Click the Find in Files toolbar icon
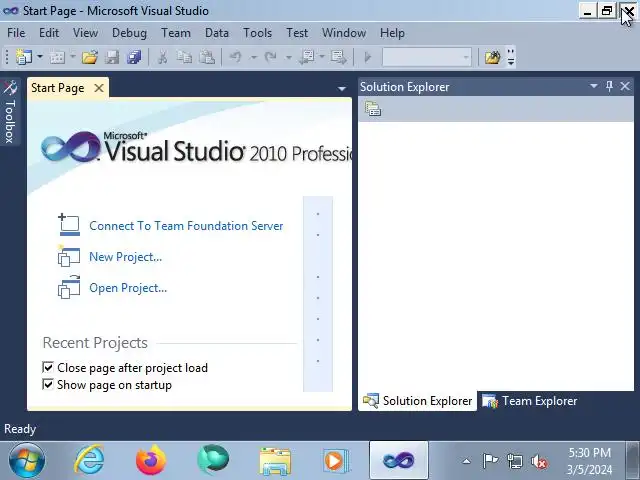Viewport: 640px width, 480px height. 493,57
